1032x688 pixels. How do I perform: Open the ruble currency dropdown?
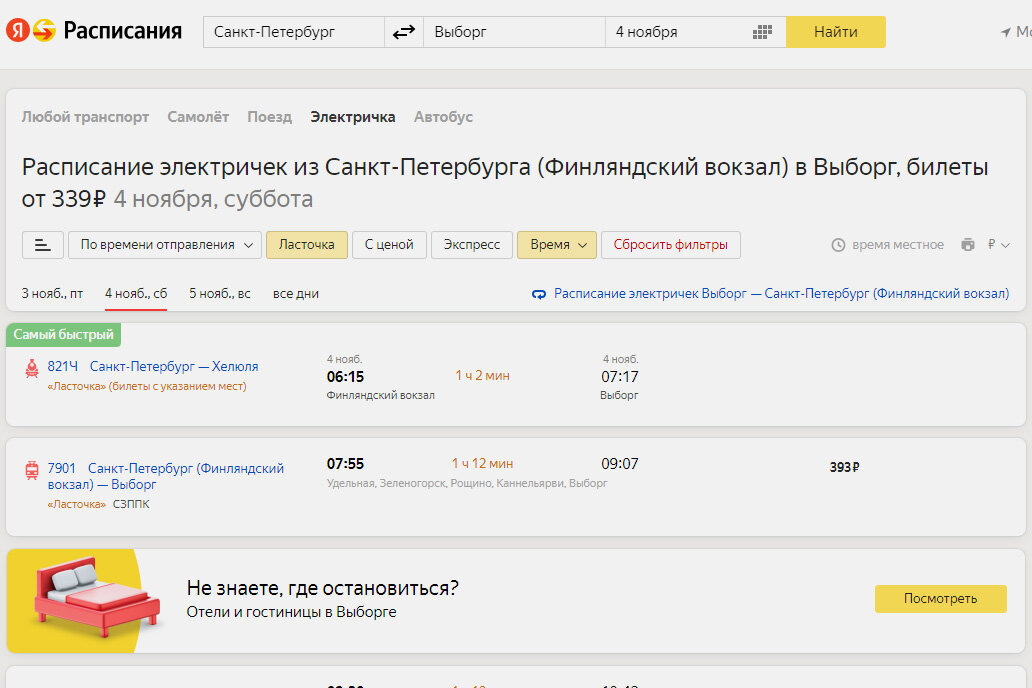[998, 245]
